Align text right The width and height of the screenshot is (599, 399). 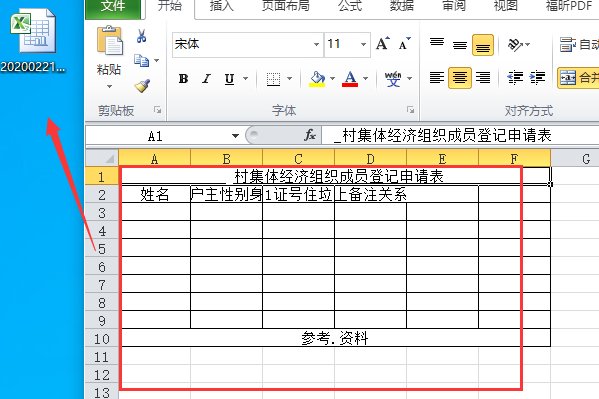[483, 78]
